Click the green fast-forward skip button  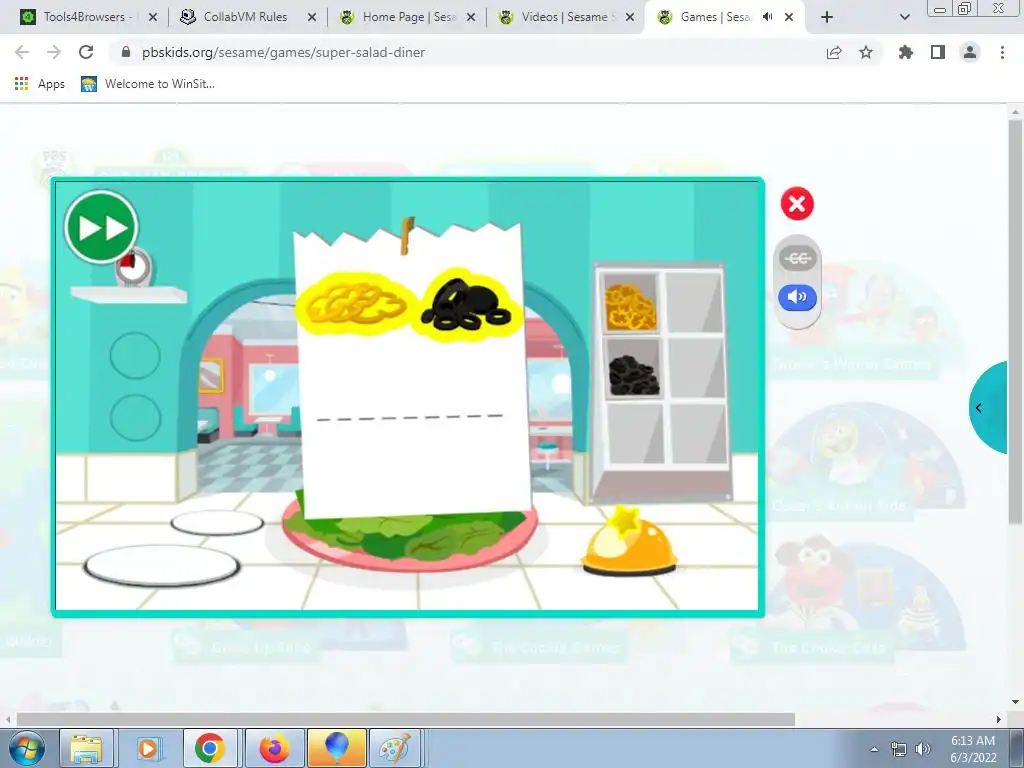101,227
